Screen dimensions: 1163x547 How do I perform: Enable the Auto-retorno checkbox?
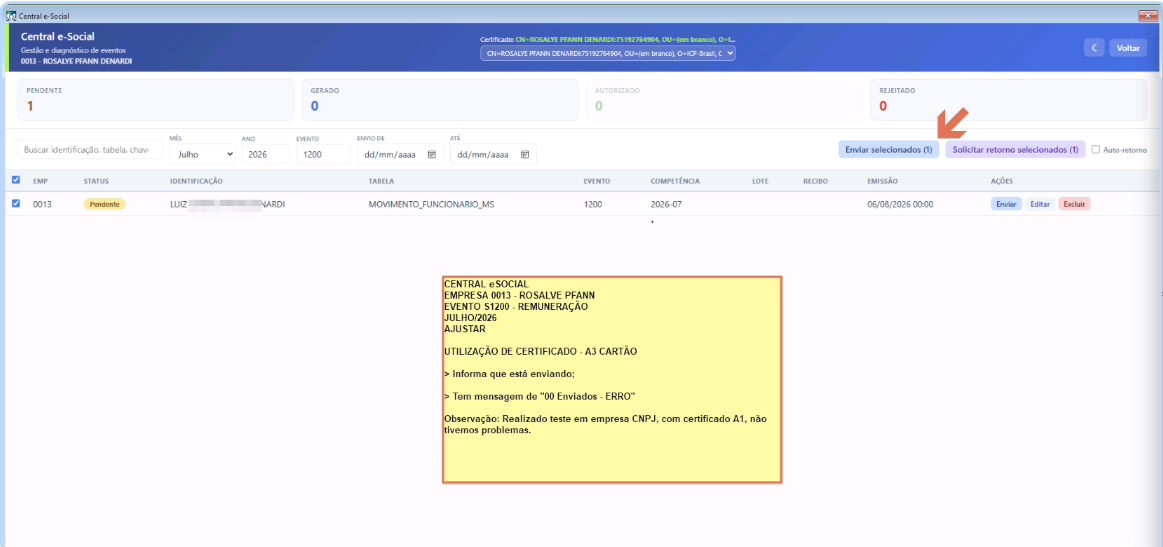(x=1096, y=149)
